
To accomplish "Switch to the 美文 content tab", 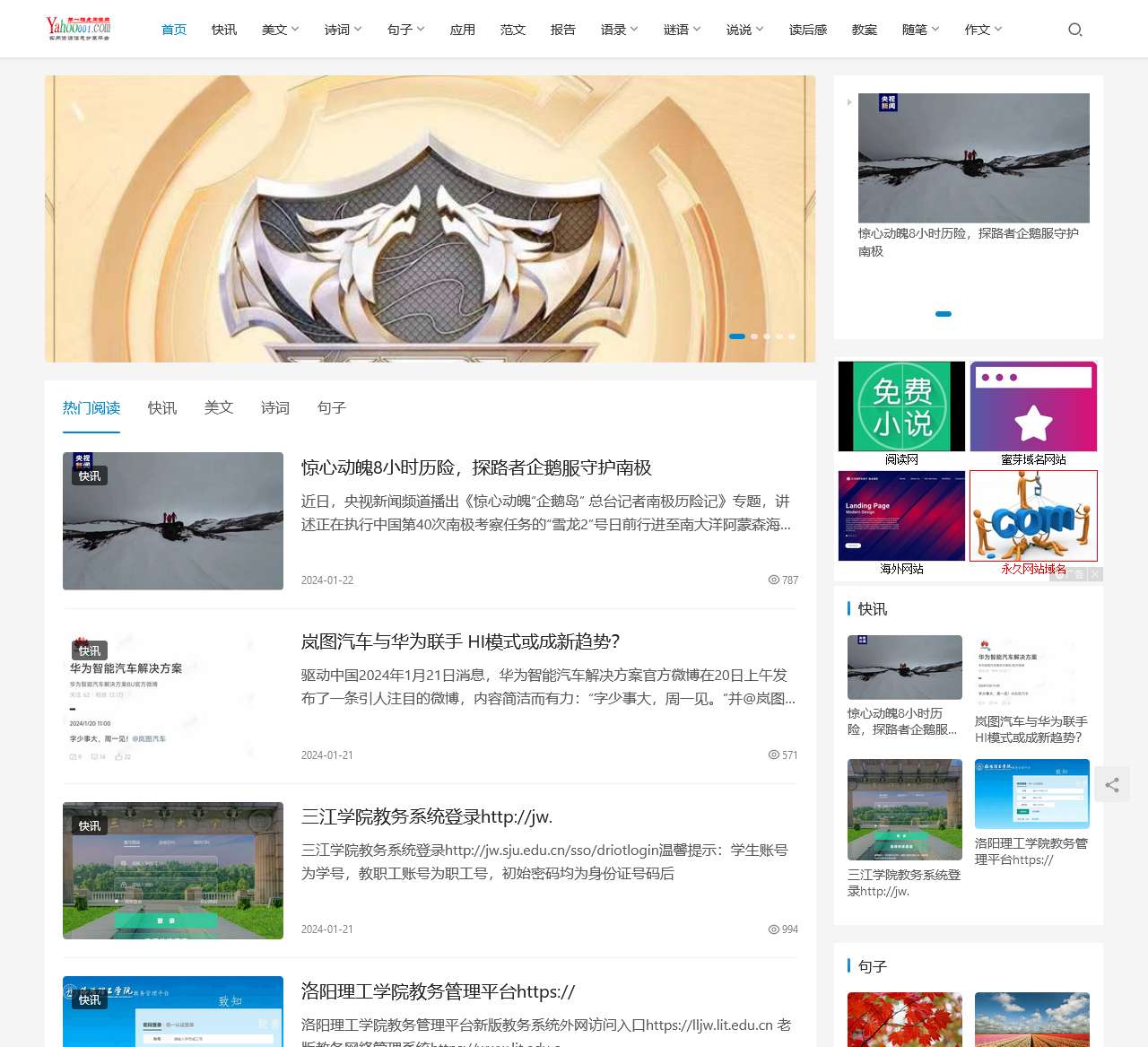I will (x=219, y=408).
